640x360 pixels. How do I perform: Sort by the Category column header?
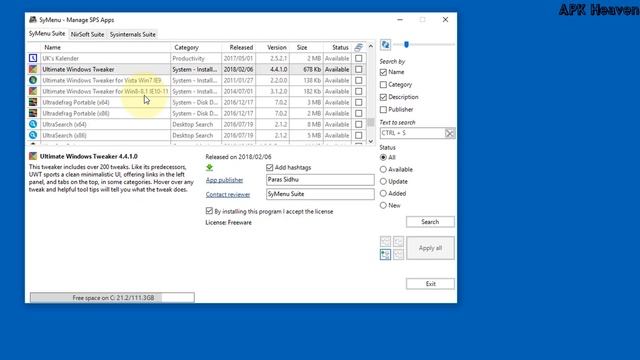[196, 47]
